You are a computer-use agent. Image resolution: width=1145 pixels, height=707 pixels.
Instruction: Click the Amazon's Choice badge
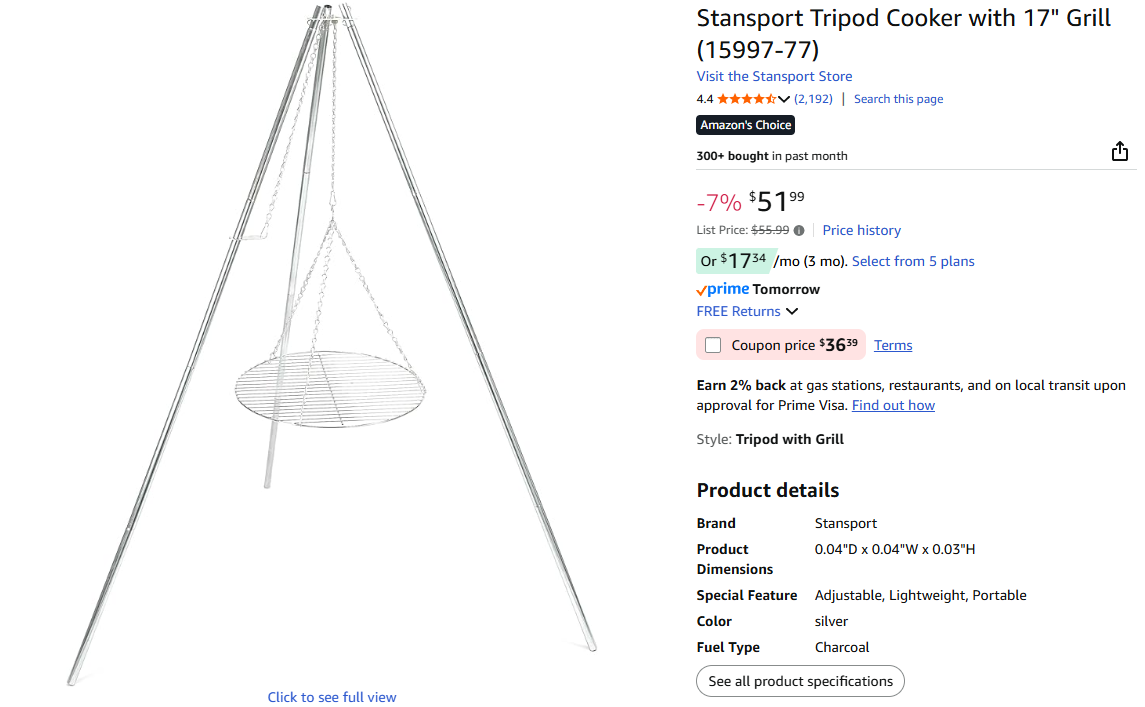746,125
